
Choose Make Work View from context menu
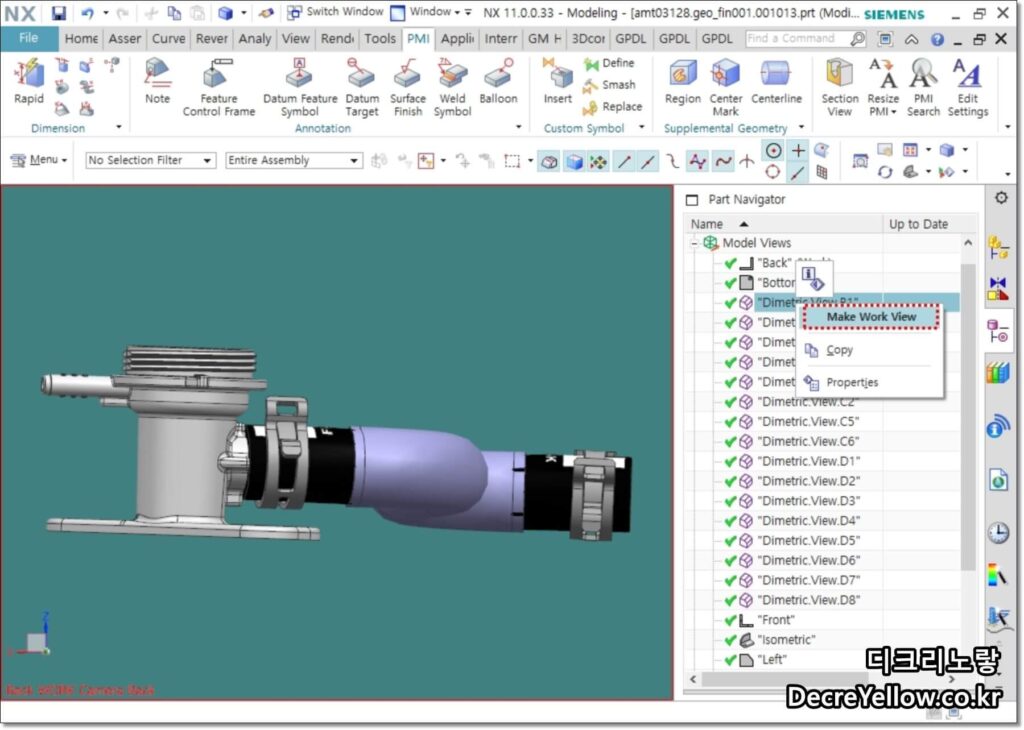(871, 317)
